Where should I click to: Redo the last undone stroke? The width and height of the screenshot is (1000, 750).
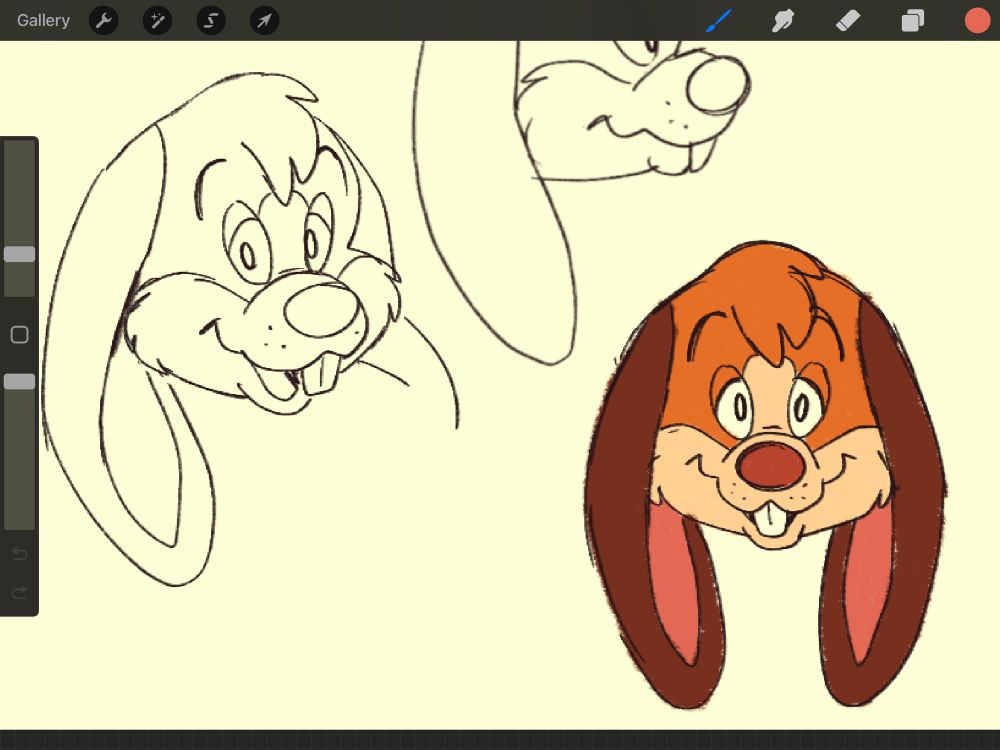(x=20, y=592)
